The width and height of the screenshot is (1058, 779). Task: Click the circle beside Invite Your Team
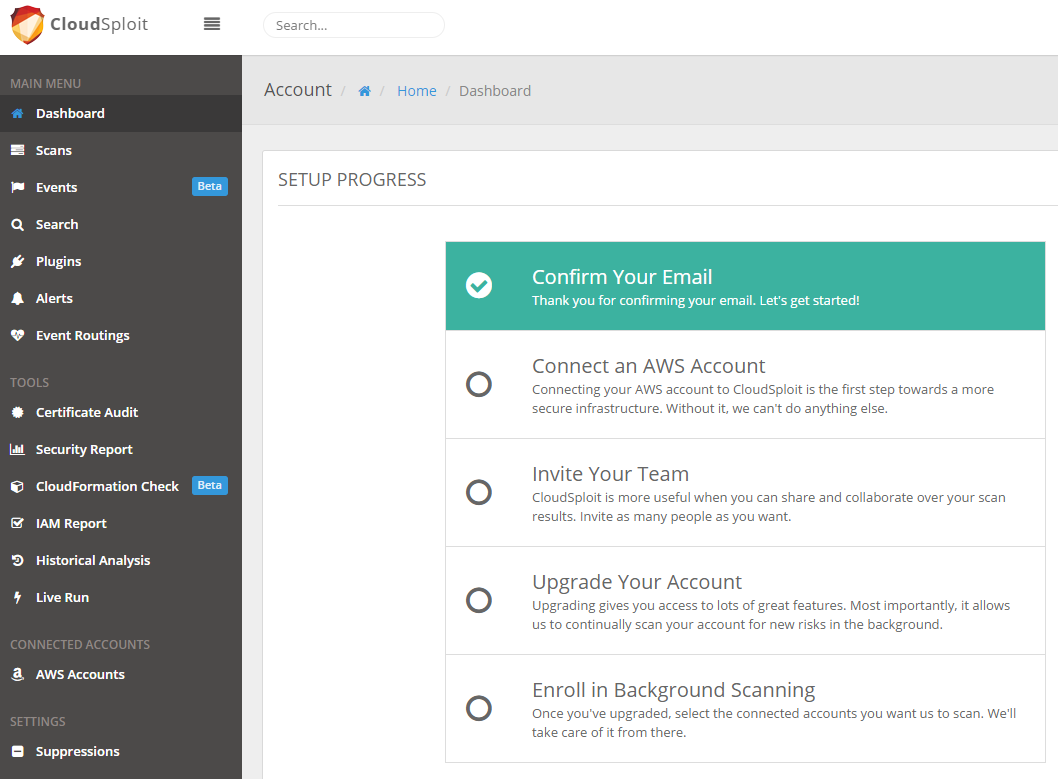click(x=479, y=492)
